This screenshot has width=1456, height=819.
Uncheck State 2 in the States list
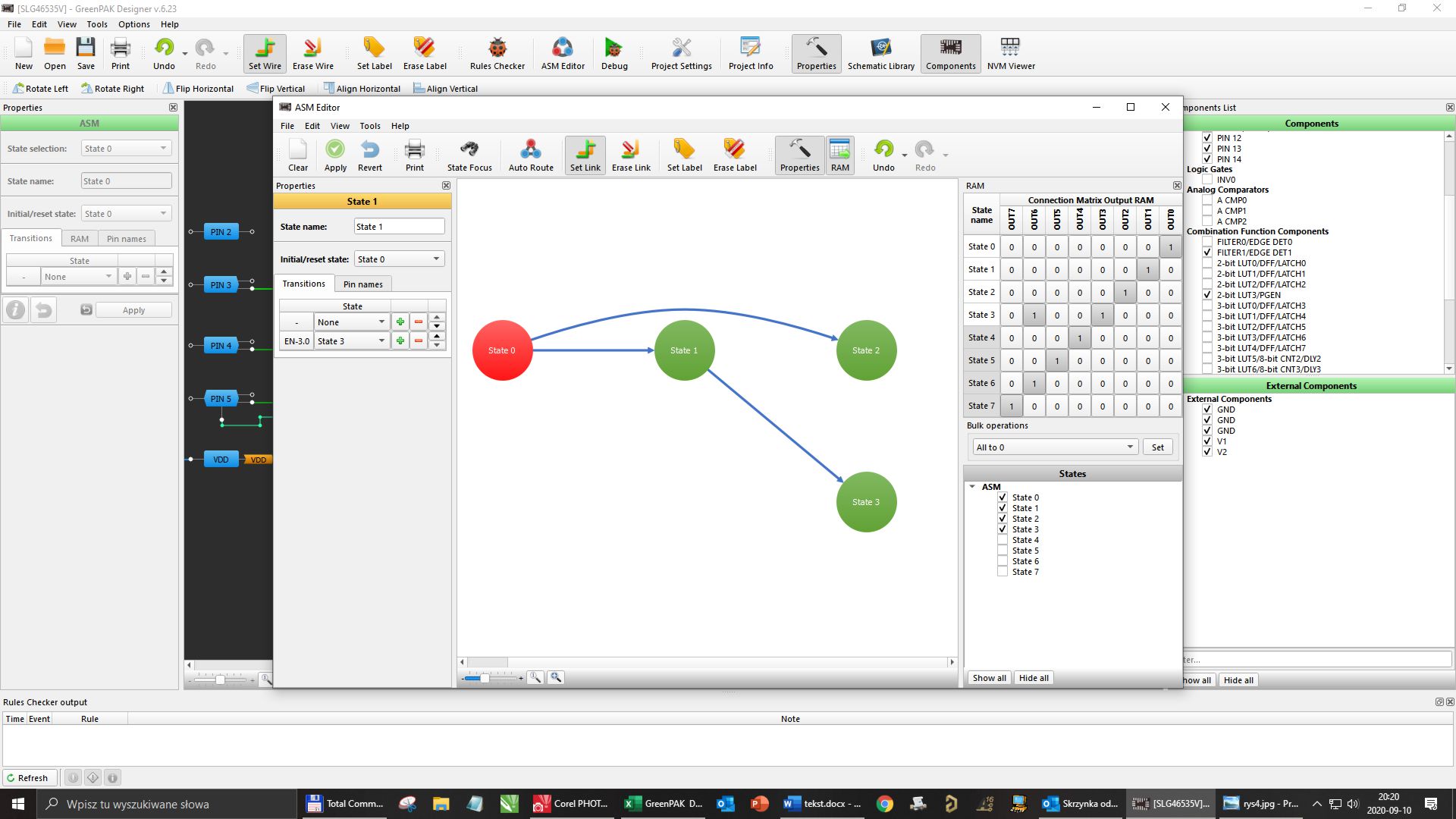pos(1003,519)
